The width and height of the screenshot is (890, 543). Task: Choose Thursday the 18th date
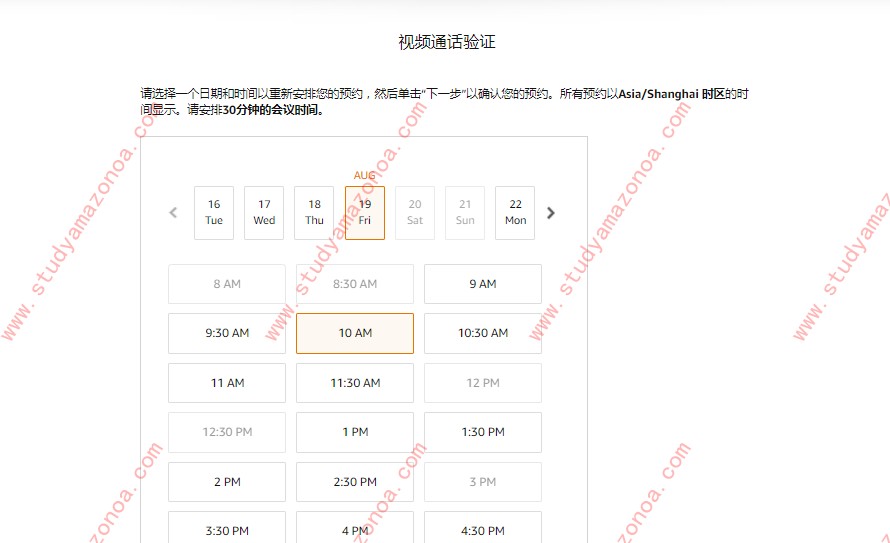tap(314, 213)
